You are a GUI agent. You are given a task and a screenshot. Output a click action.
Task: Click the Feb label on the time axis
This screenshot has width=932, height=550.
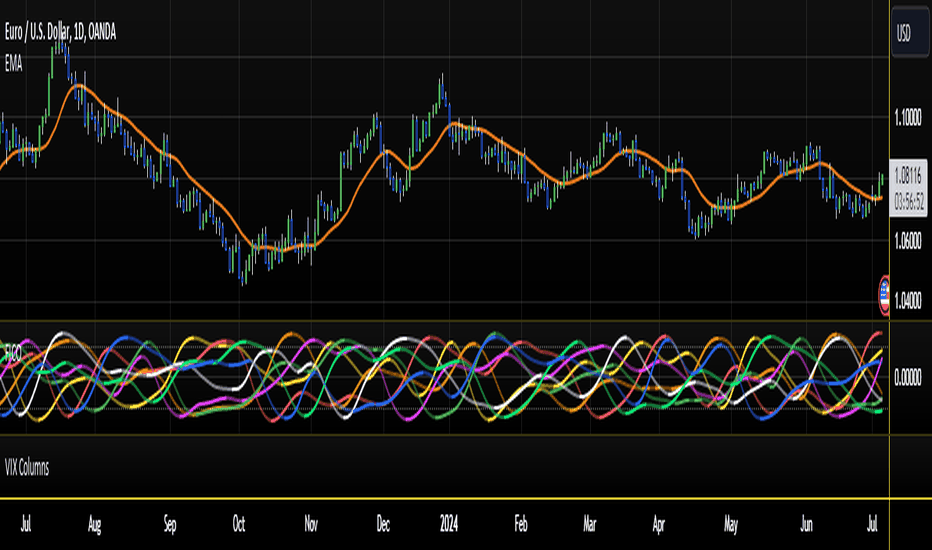click(521, 524)
